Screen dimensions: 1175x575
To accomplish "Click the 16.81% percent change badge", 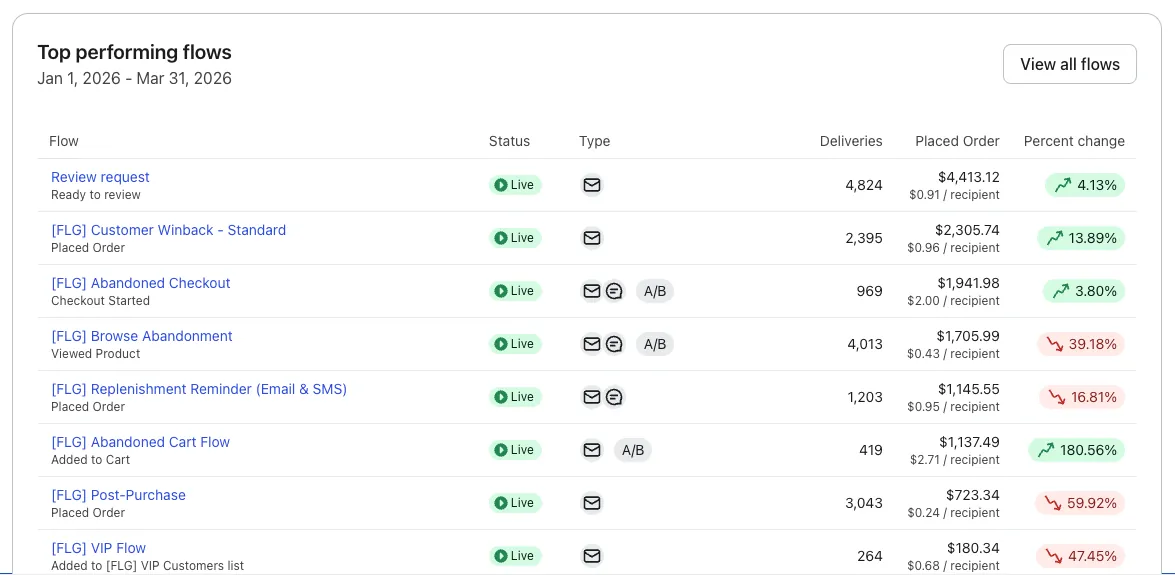I will pyautogui.click(x=1082, y=397).
